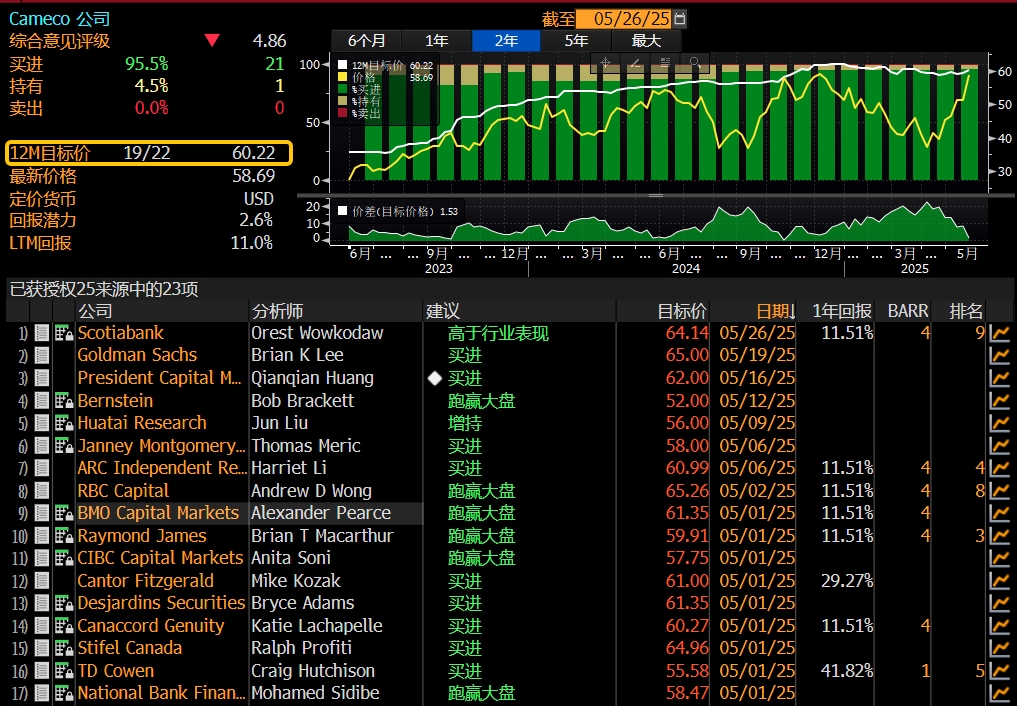Open the trend chart icon for ARC Independent
The width and height of the screenshot is (1017, 706).
(x=1000, y=468)
